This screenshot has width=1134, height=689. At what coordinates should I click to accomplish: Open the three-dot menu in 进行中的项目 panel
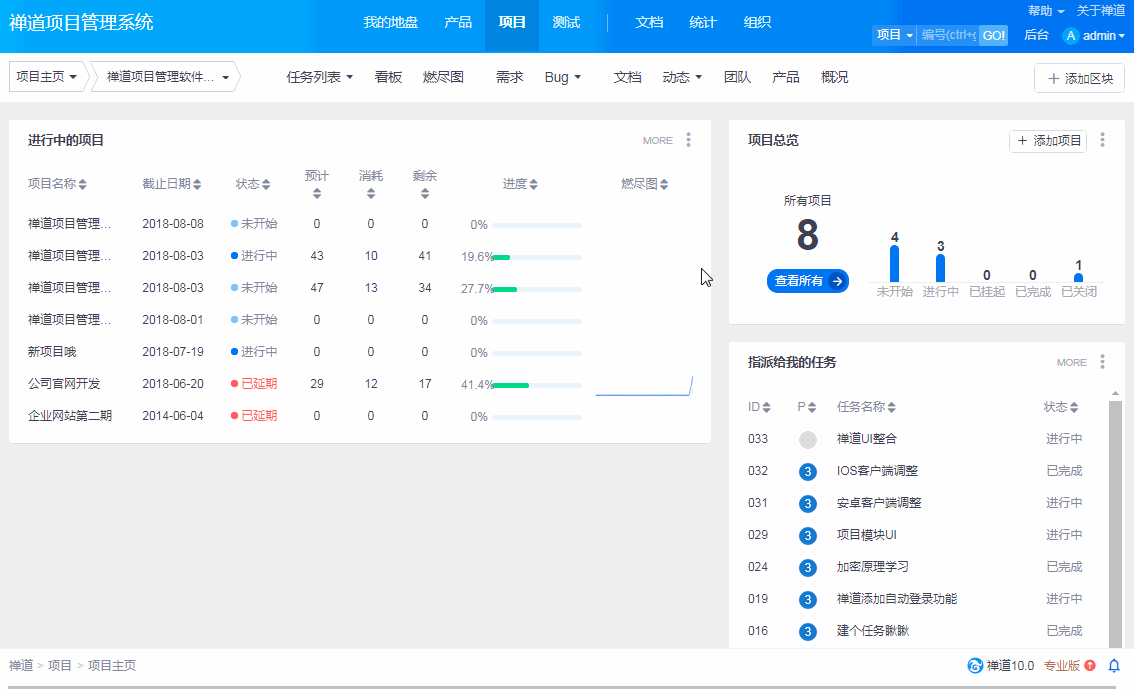(x=688, y=140)
